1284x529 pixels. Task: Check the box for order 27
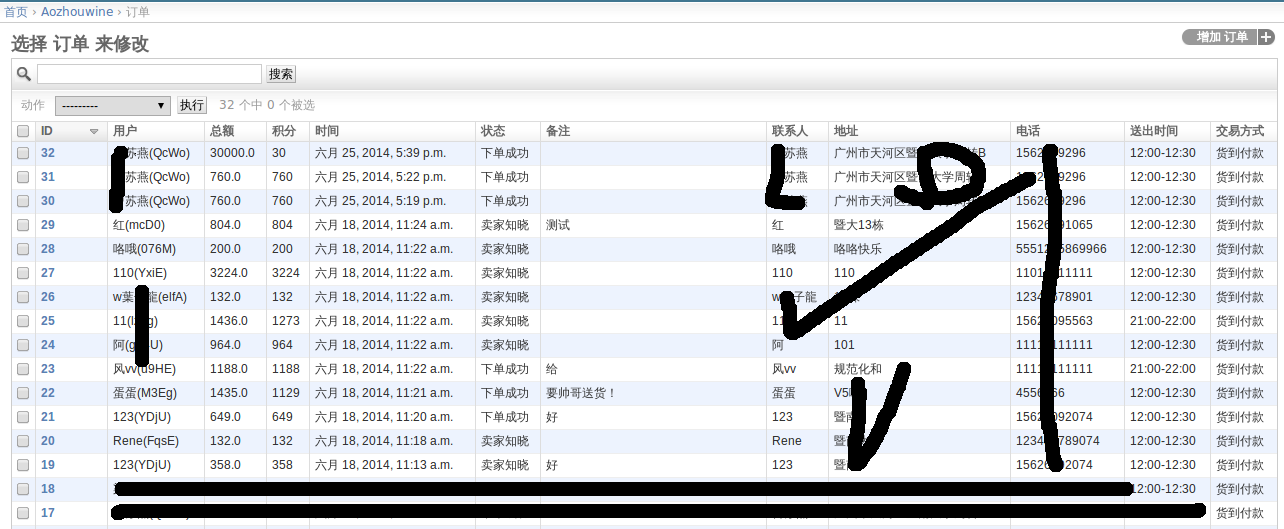(23, 274)
